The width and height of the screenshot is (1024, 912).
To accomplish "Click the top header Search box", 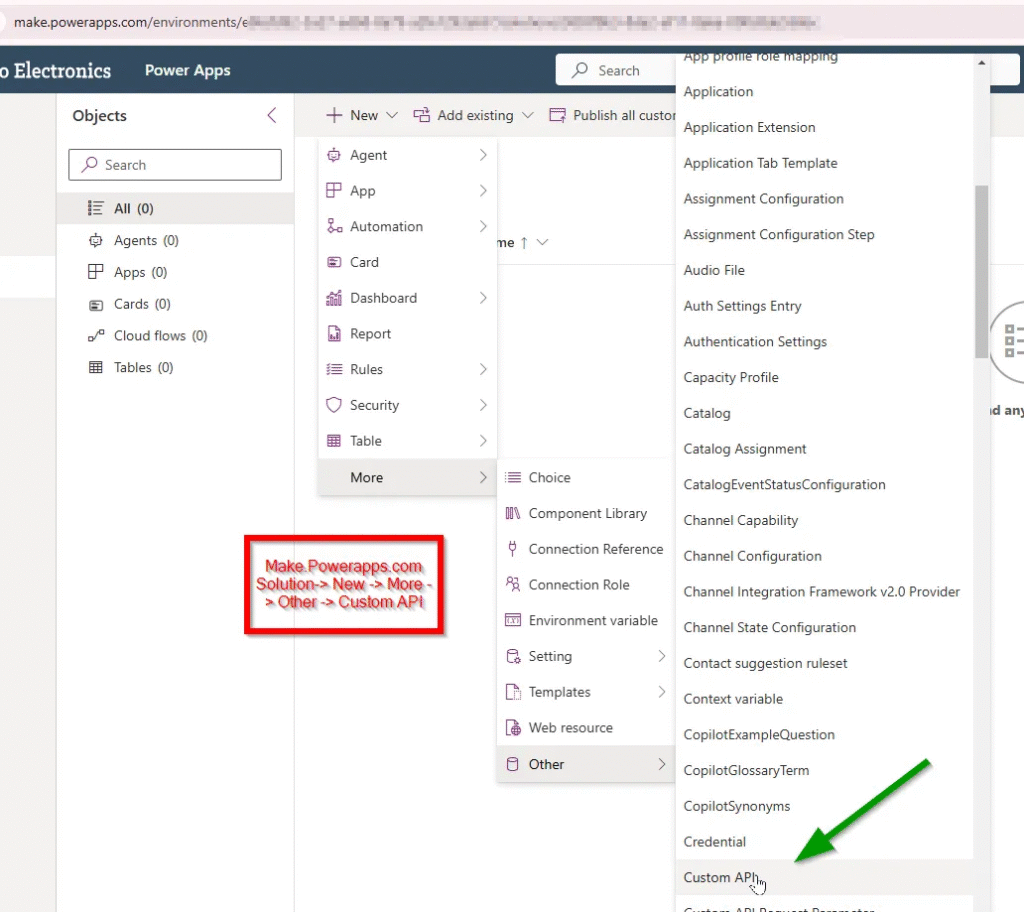I will pyautogui.click(x=615, y=70).
